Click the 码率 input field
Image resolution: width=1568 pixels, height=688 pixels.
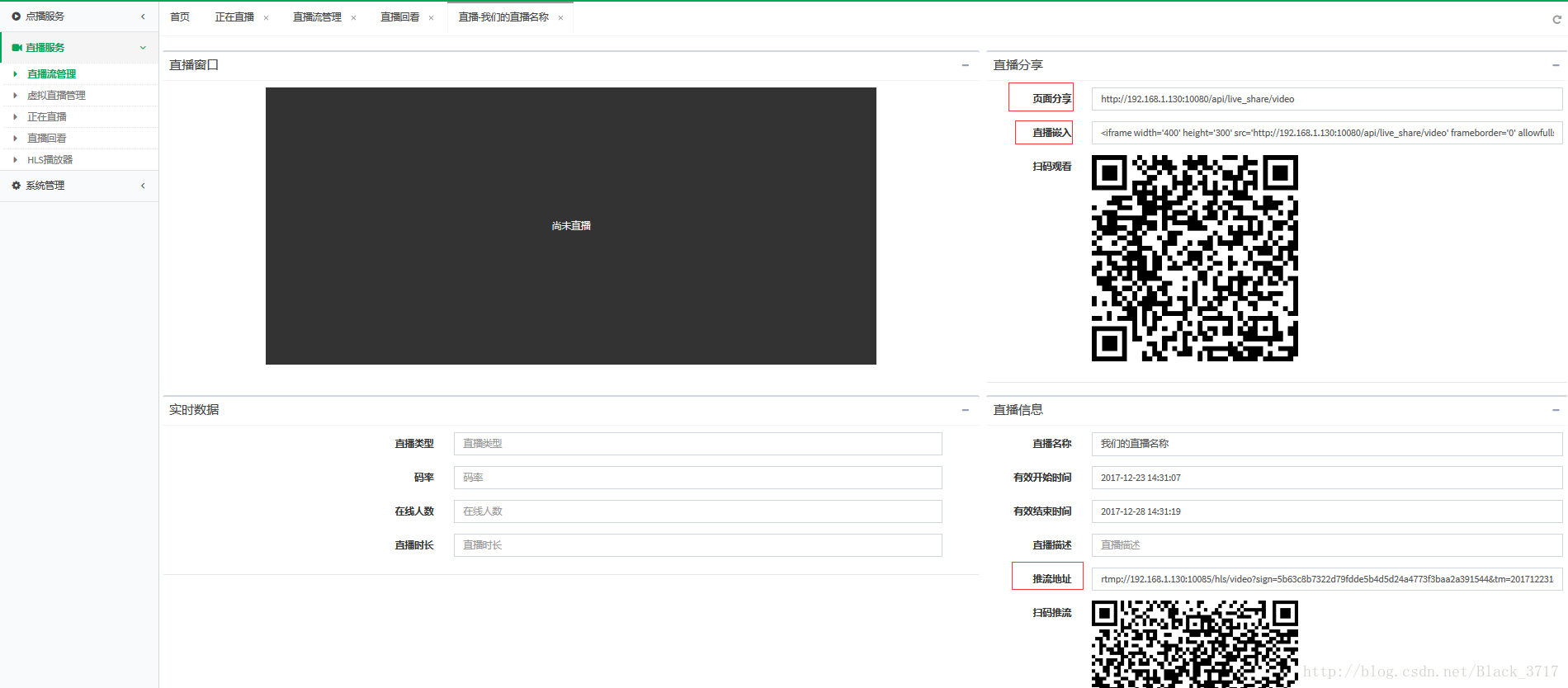pos(698,478)
